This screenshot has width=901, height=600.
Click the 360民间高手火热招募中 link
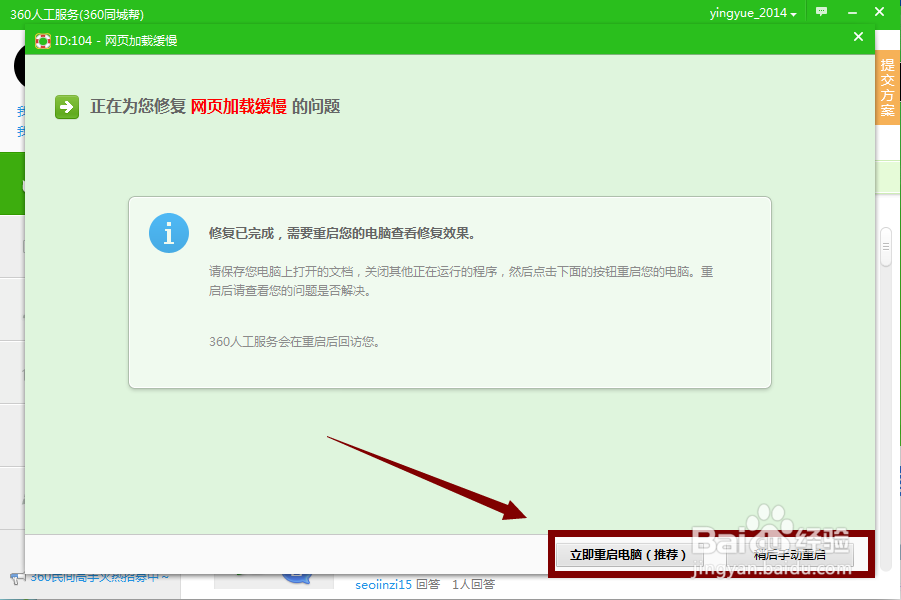click(99, 576)
